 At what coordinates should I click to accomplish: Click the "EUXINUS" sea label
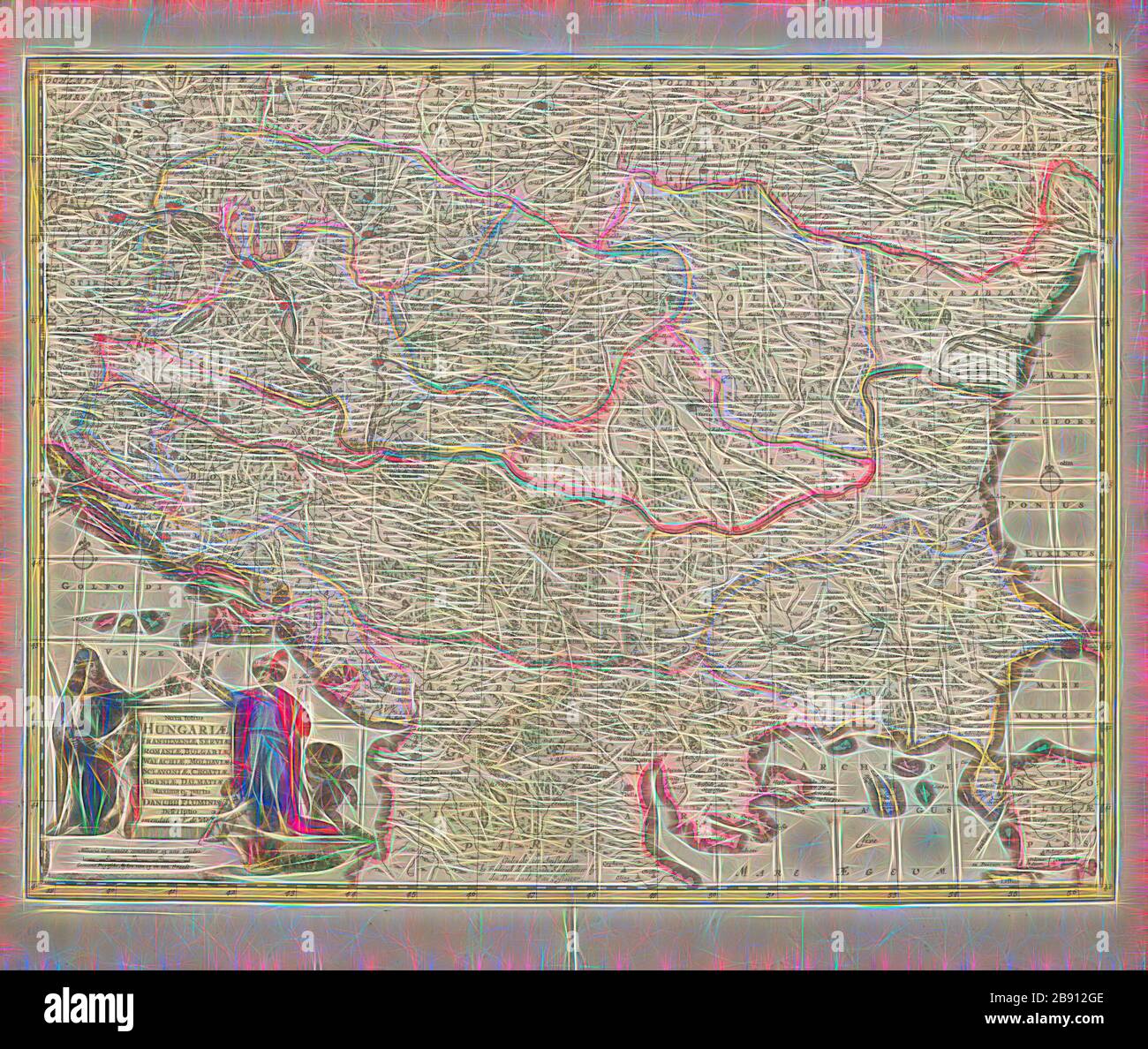(x=1060, y=554)
